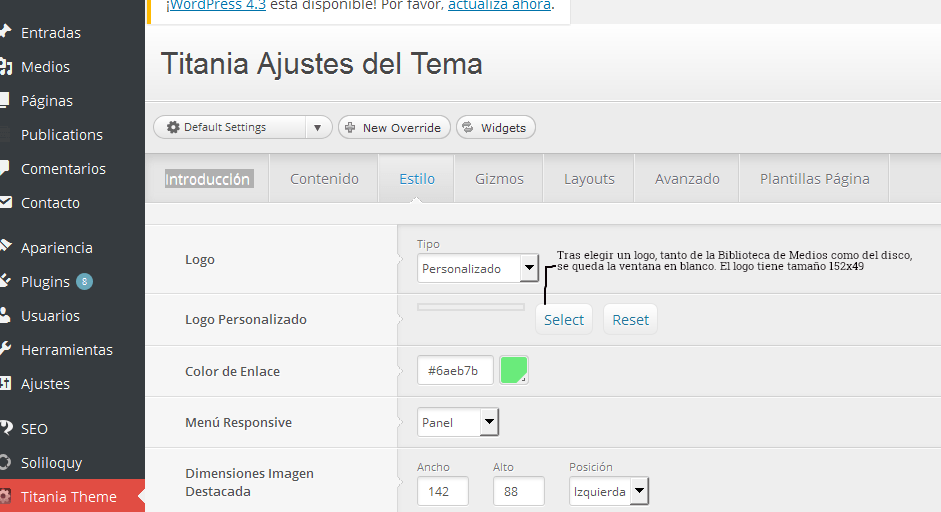Expand the Default Settings dropdown arrow
Viewport: 941px width, 512px height.
tap(317, 127)
